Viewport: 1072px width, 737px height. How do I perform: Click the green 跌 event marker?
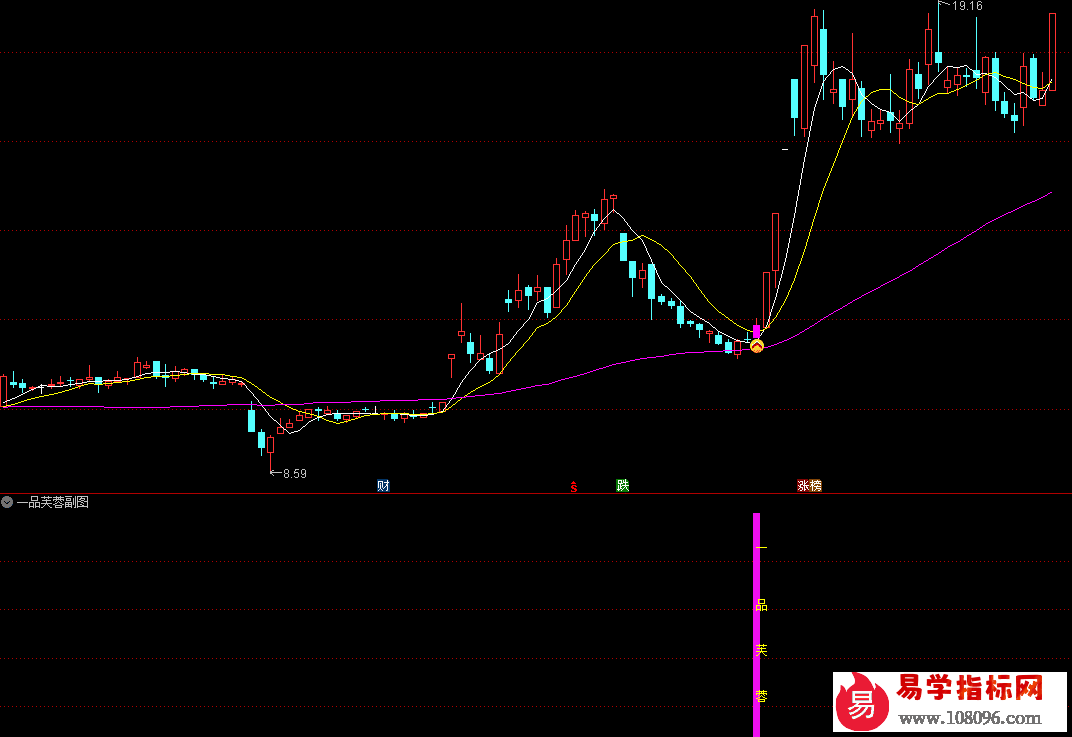(x=623, y=486)
